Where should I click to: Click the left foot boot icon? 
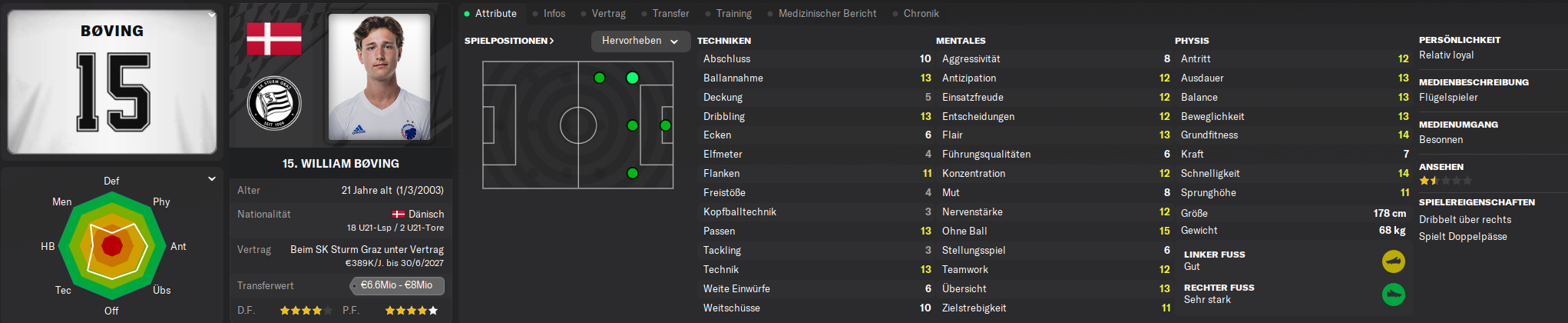pos(1394,261)
